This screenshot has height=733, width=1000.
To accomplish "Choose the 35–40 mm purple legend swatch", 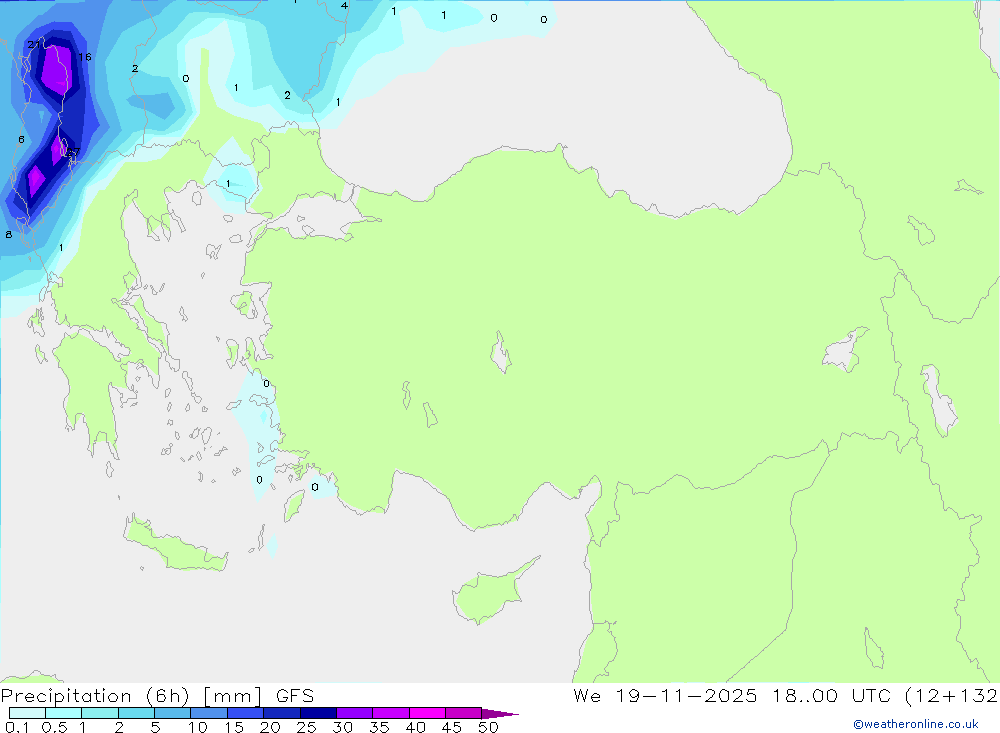I will tap(390, 713).
